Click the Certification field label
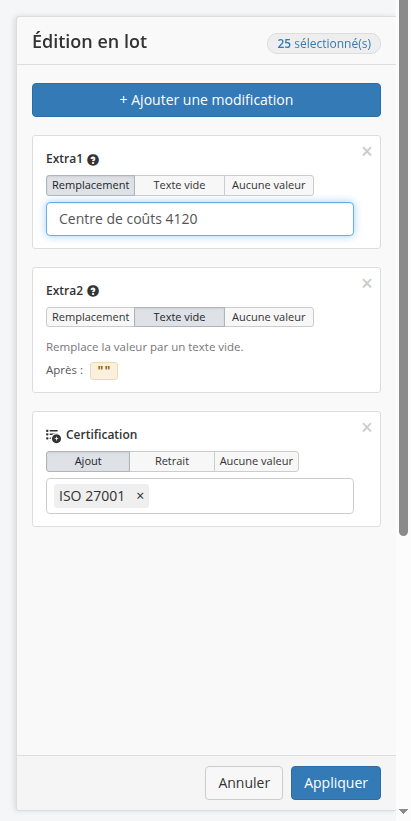This screenshot has height=821, width=411. (x=102, y=435)
